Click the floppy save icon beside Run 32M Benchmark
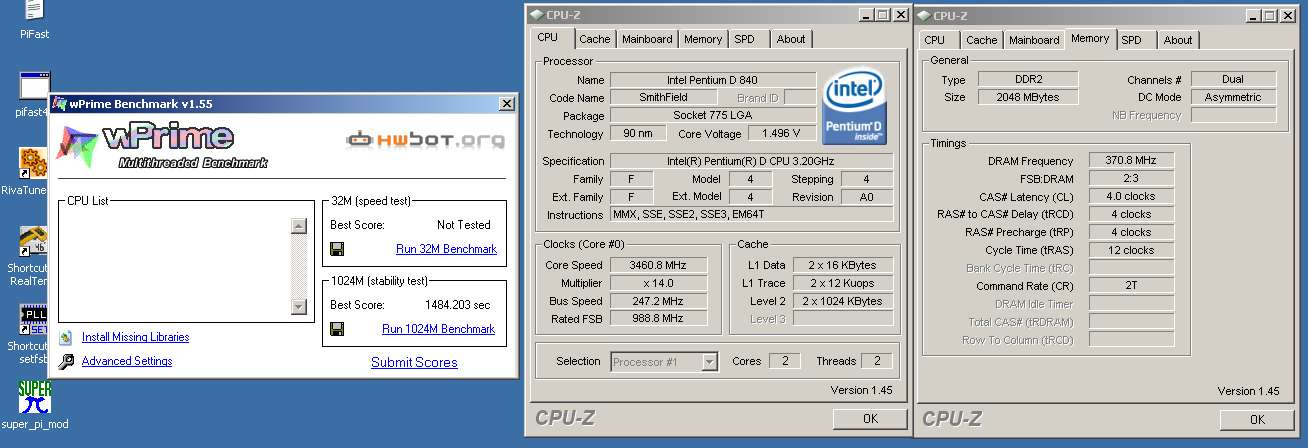 click(337, 249)
